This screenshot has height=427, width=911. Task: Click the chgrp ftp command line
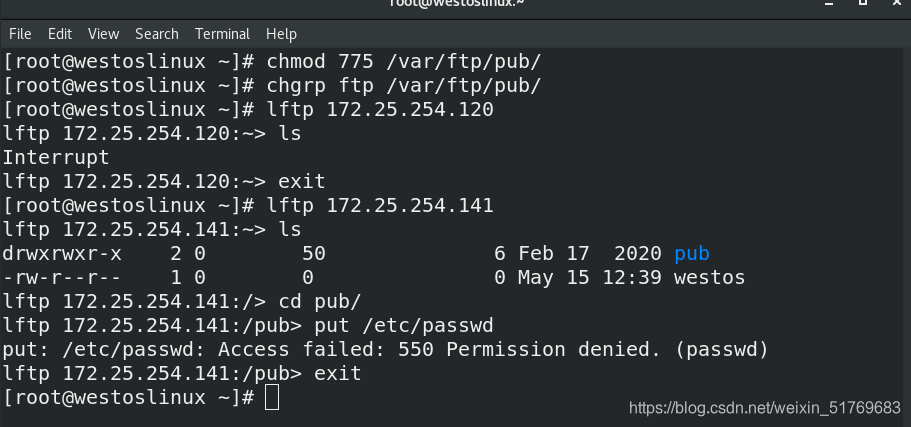point(272,85)
